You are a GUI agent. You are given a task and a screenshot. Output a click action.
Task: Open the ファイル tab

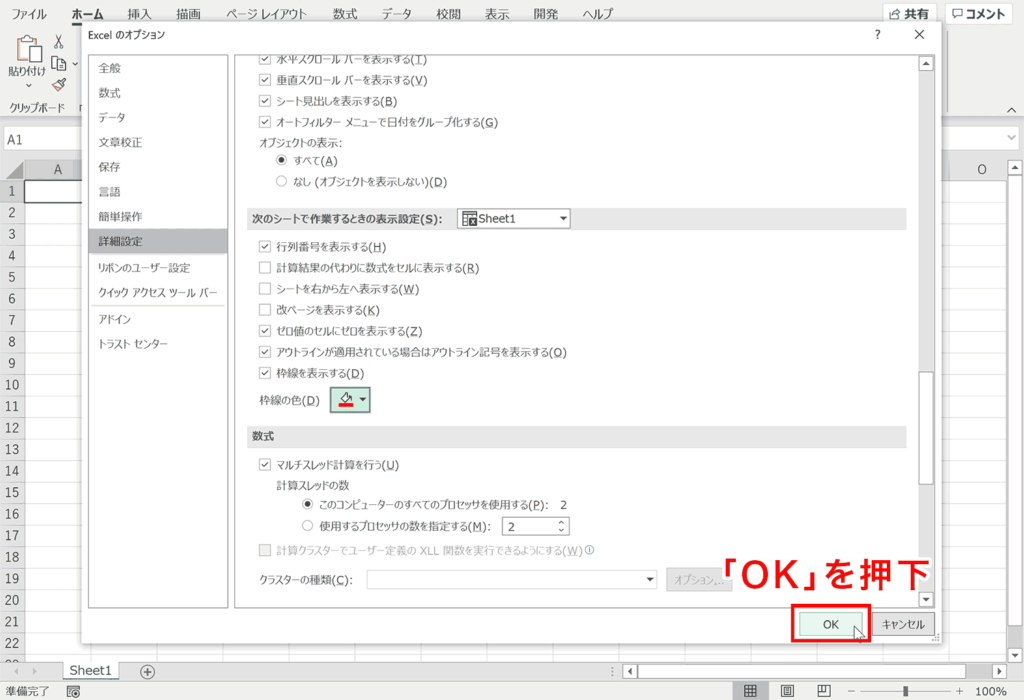pyautogui.click(x=29, y=14)
